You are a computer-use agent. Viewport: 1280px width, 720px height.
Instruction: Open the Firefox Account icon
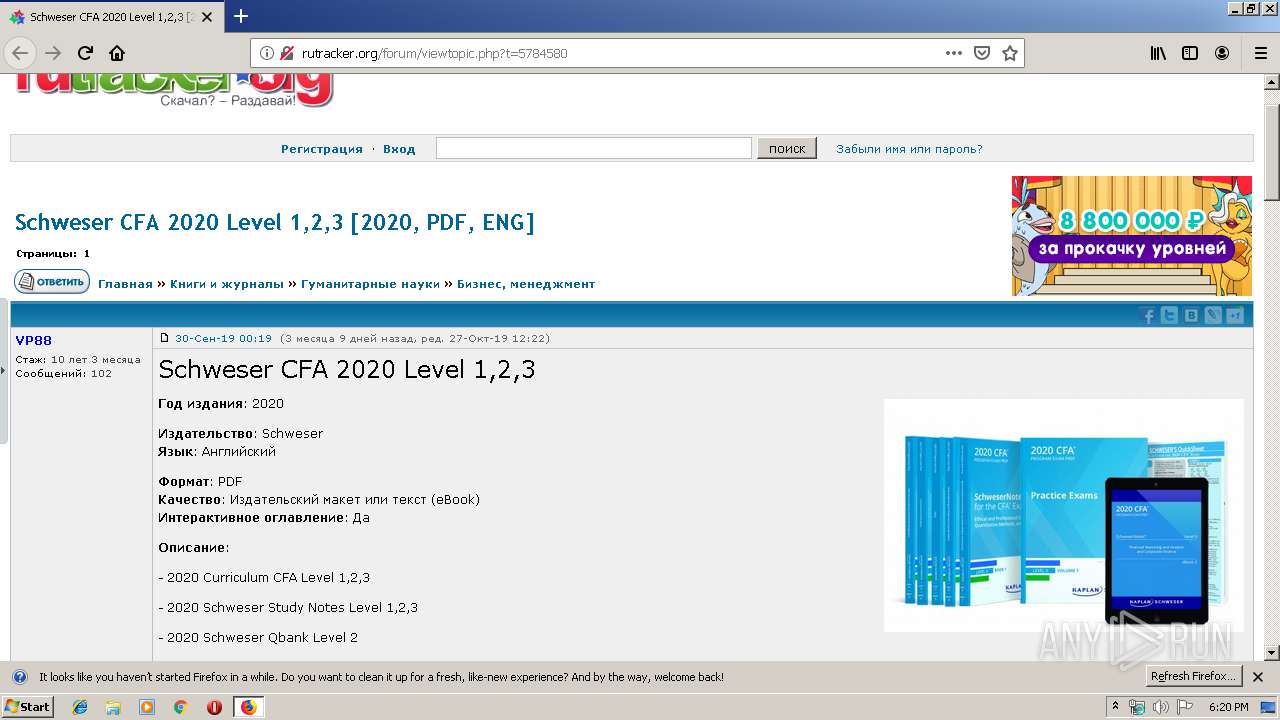(1222, 53)
